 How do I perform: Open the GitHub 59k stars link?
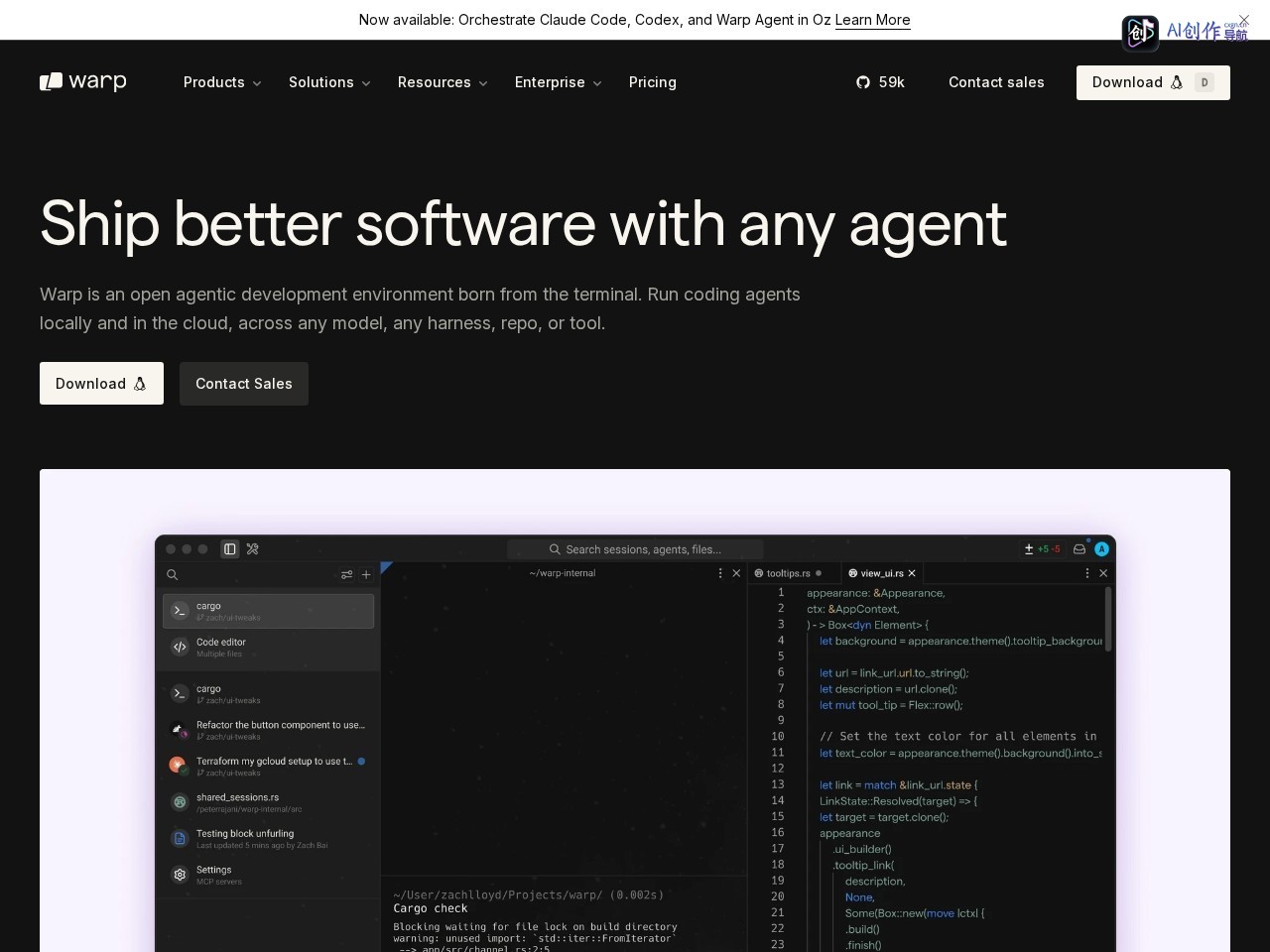pos(880,82)
